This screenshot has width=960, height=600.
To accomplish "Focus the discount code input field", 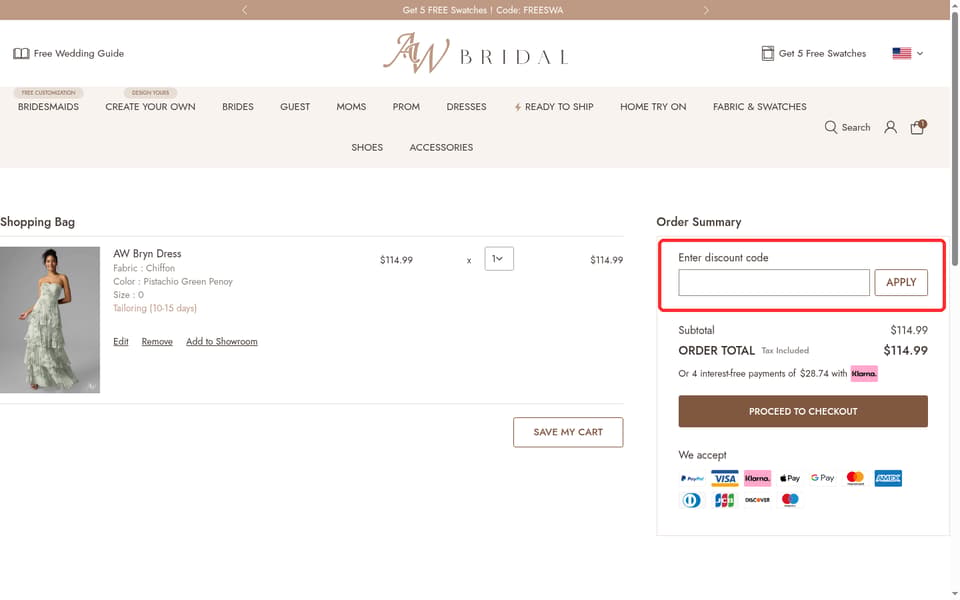I will [774, 282].
